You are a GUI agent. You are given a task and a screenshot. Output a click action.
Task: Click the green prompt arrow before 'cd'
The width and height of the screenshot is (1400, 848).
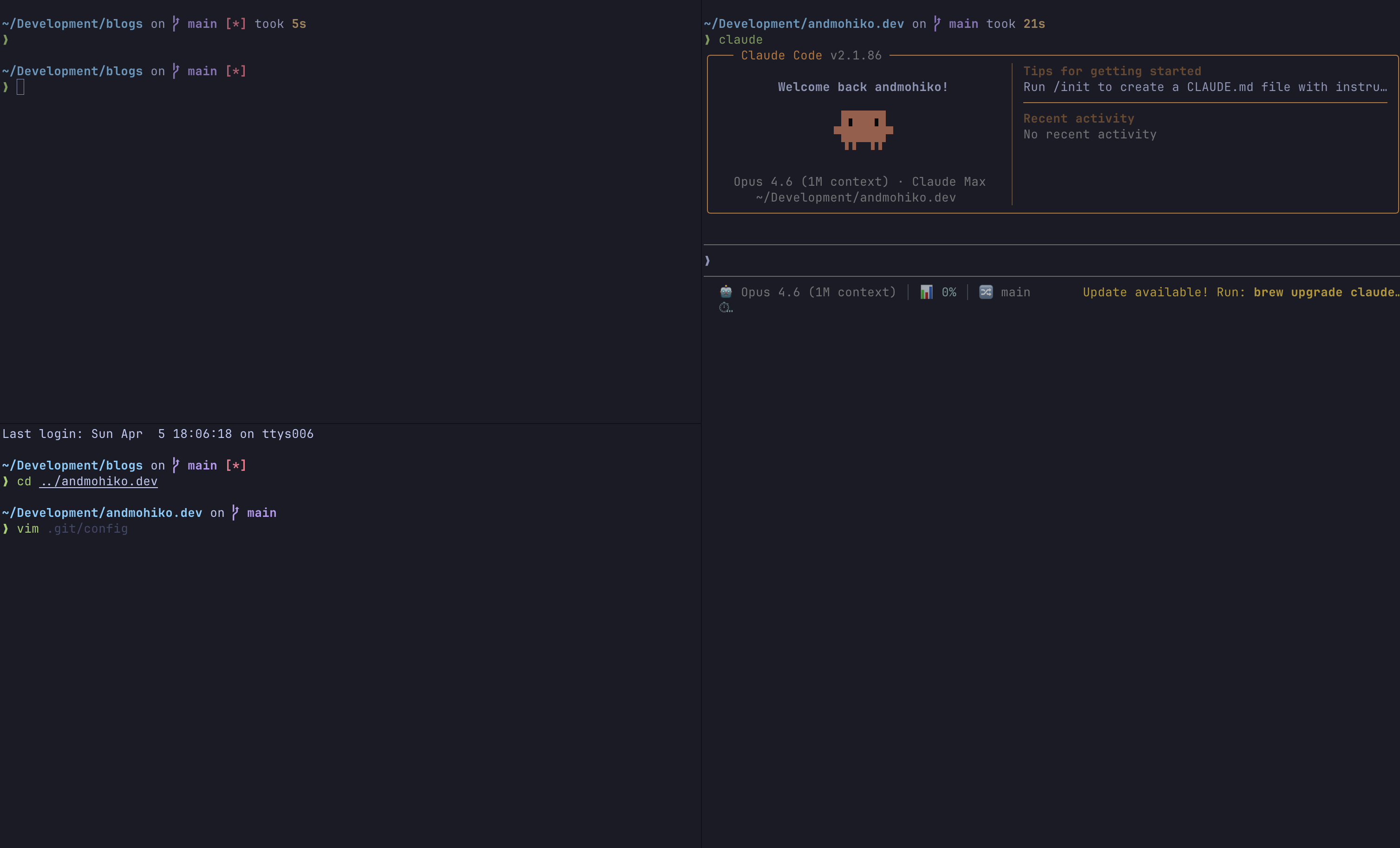click(6, 481)
